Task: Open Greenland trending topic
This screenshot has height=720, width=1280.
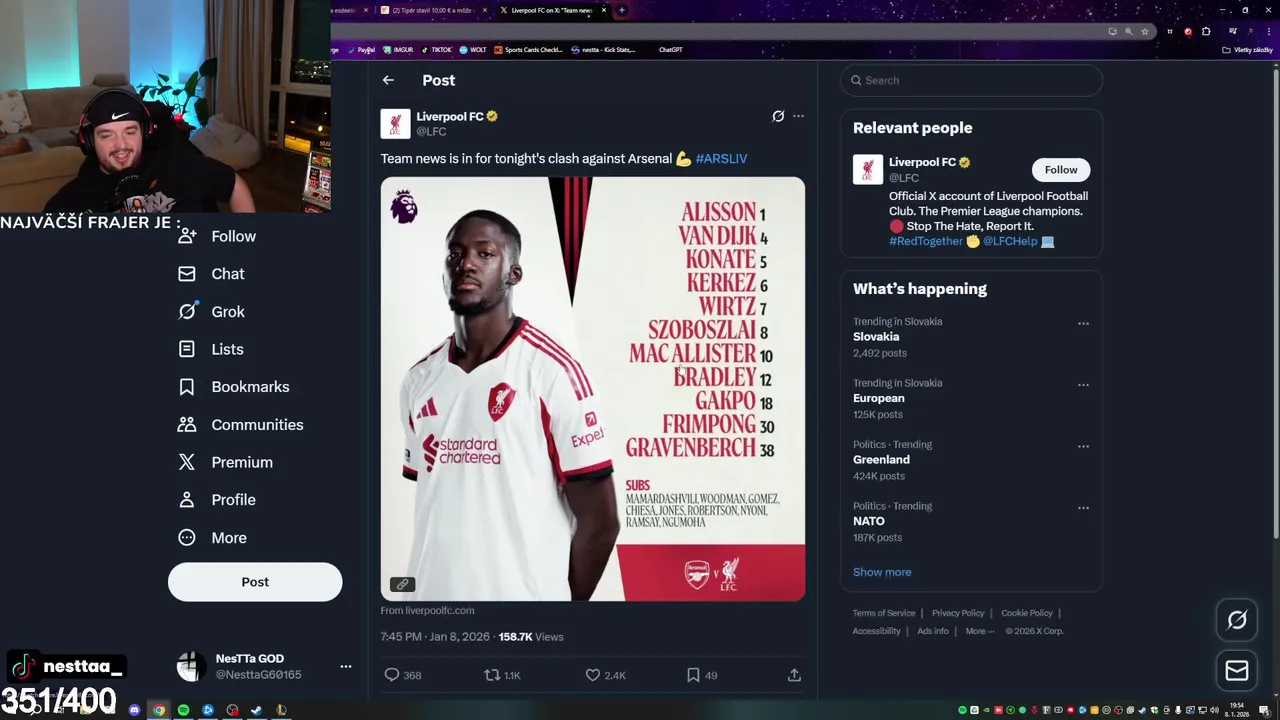Action: tap(881, 460)
